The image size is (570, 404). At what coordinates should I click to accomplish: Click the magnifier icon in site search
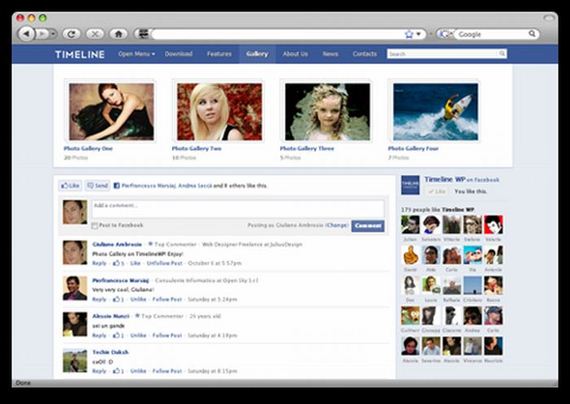tap(502, 54)
